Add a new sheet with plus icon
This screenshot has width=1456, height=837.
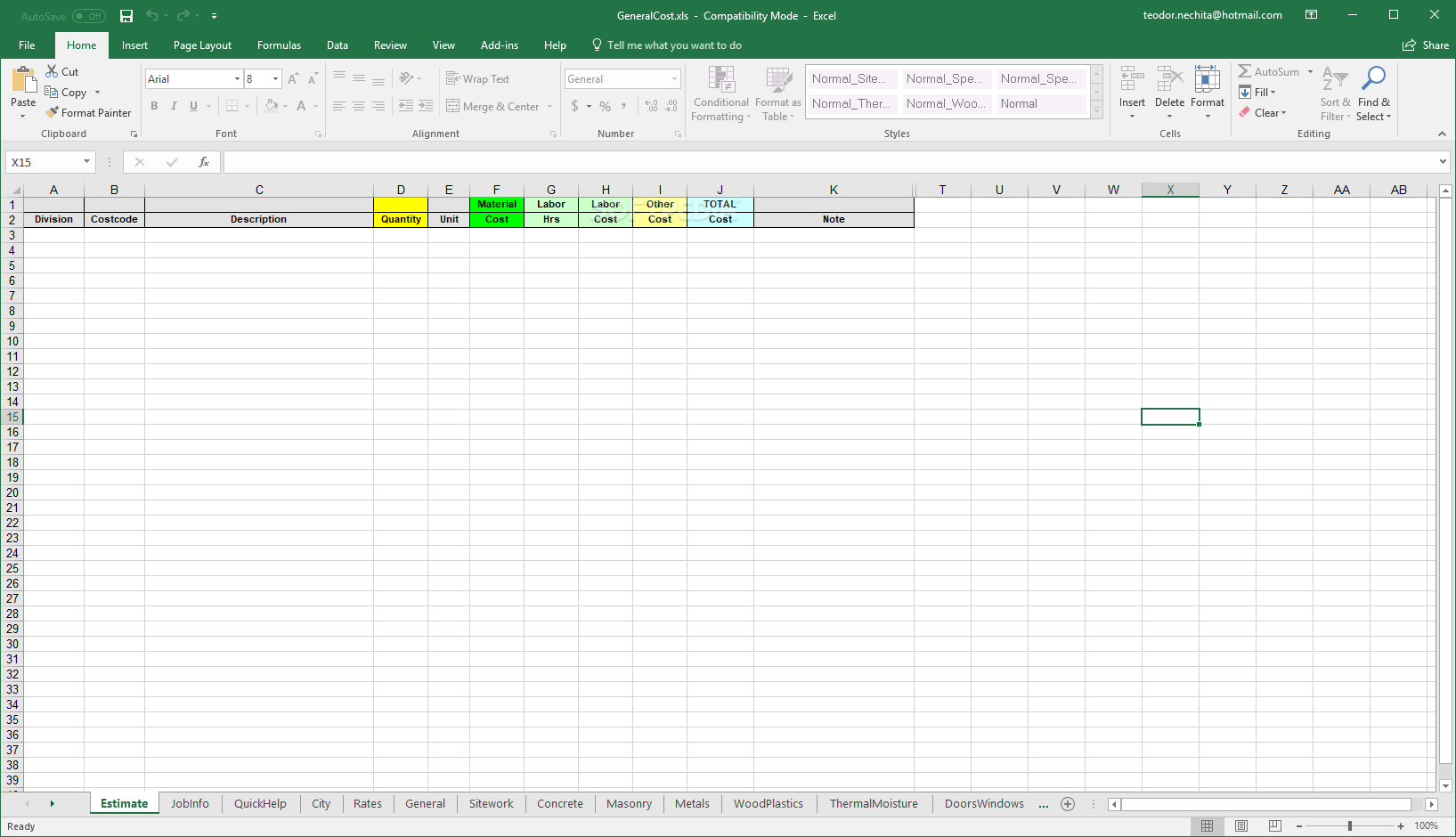tap(1068, 804)
